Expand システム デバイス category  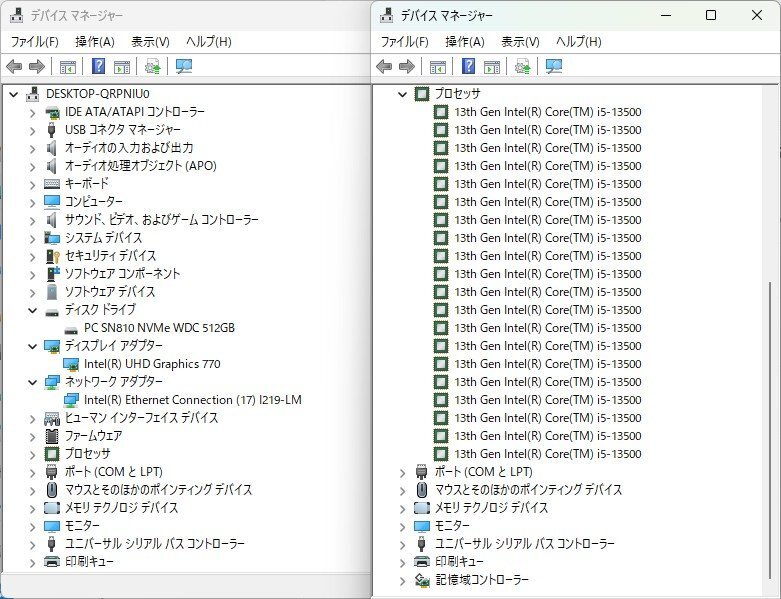point(32,239)
